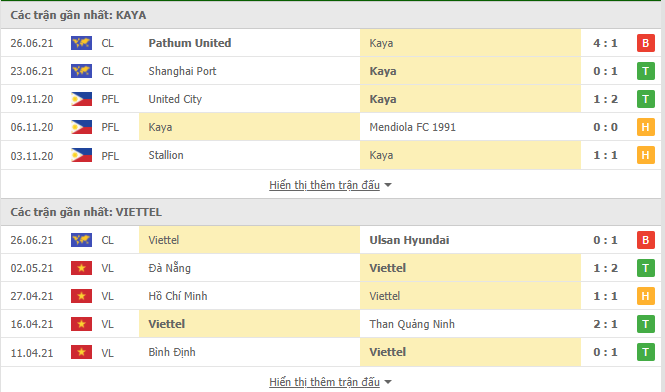Click the orange H badge for Hồ Chí Minh match
This screenshot has width=665, height=392.
click(645, 296)
